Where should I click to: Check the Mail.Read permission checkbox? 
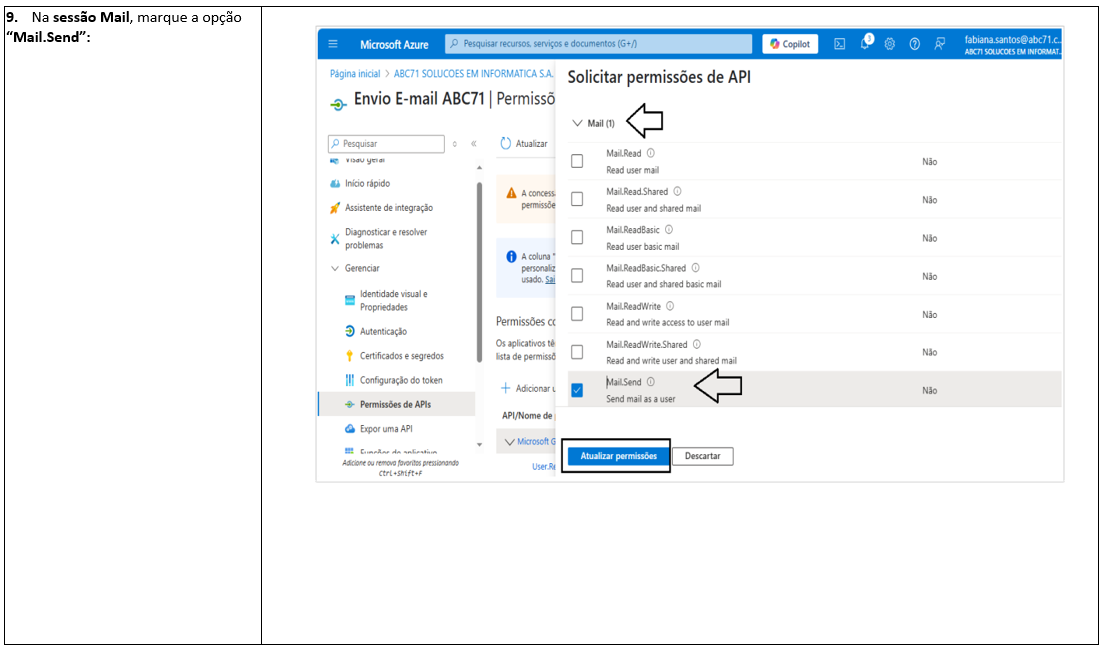tap(577, 161)
